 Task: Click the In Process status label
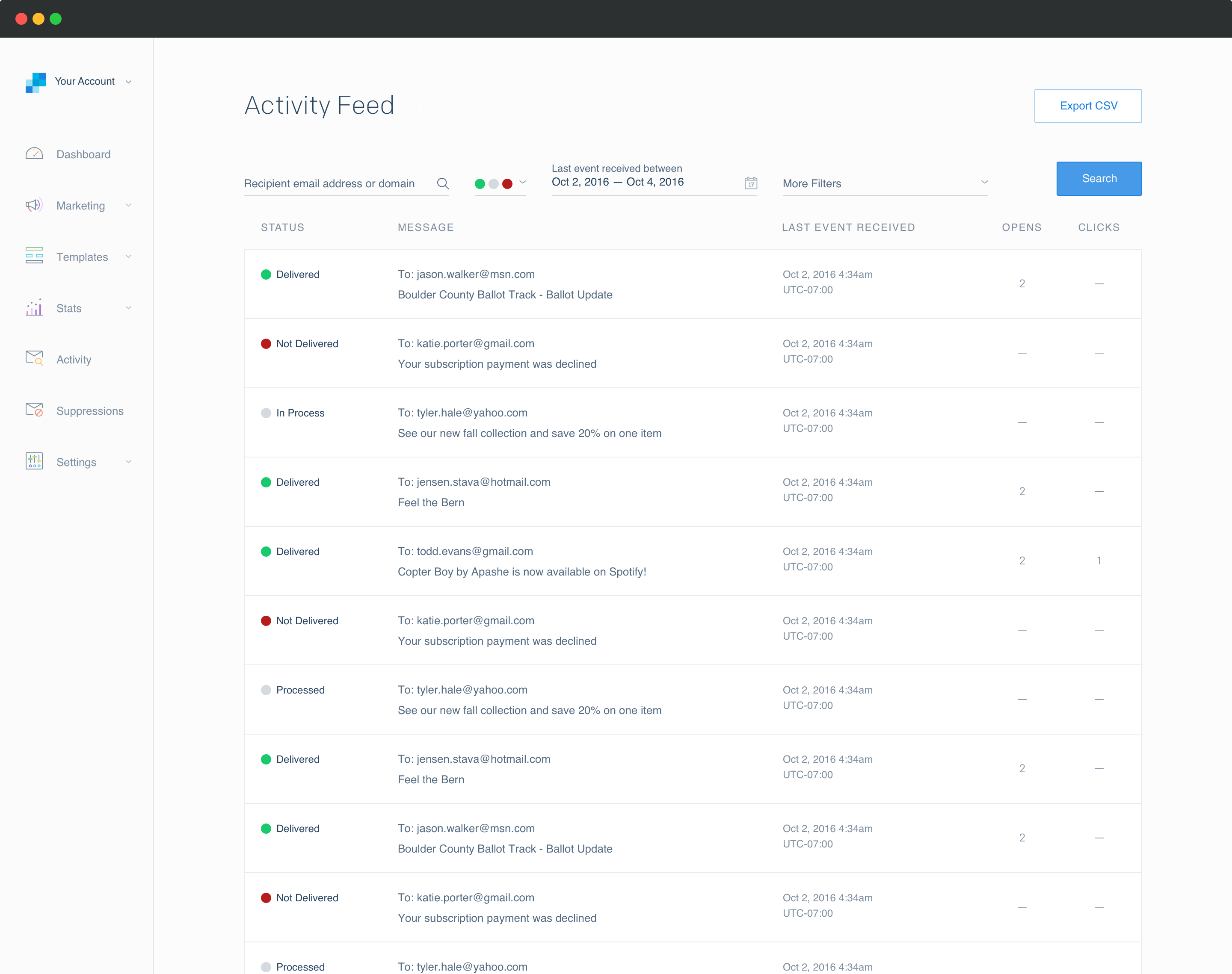pos(300,413)
